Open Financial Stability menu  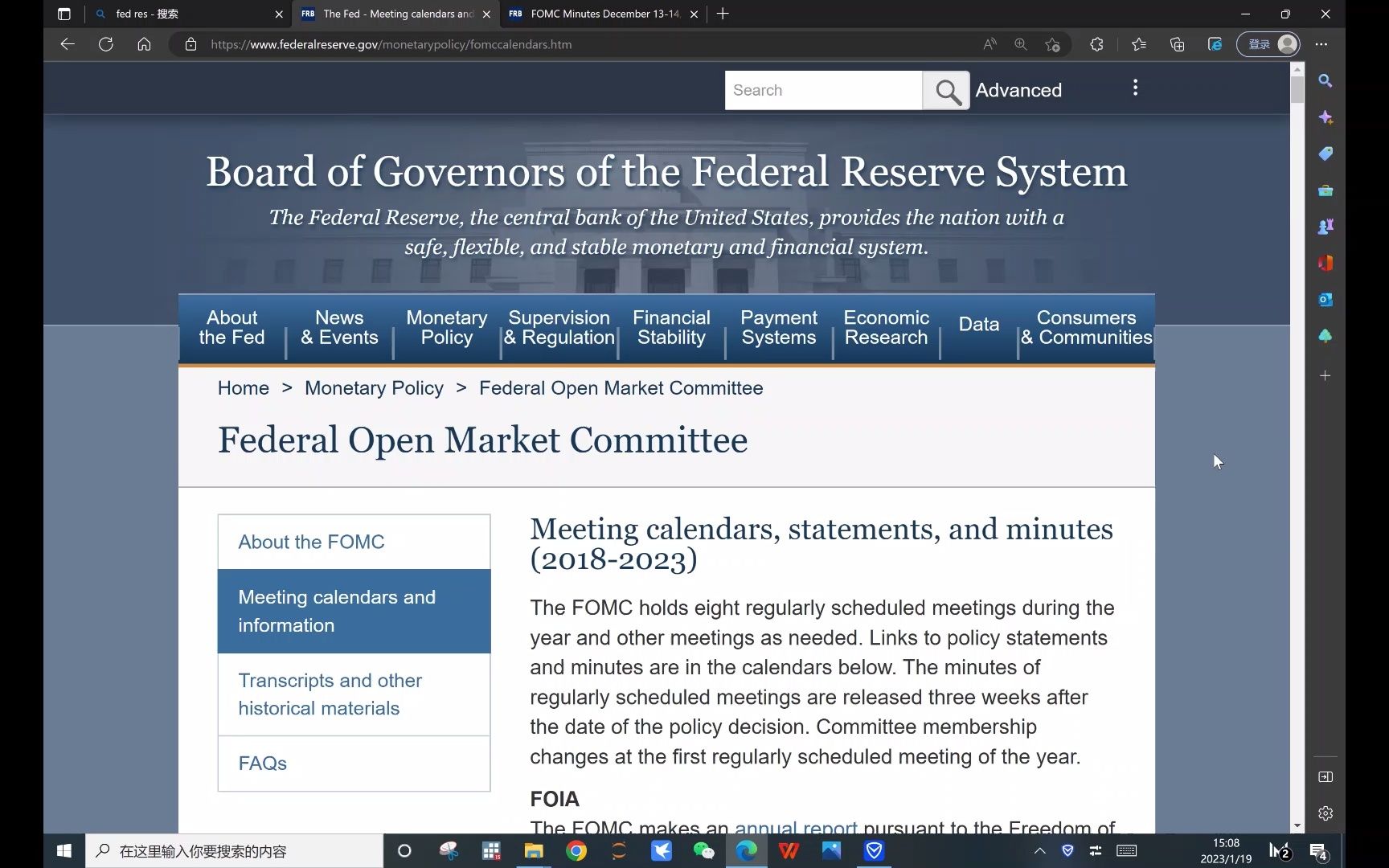click(x=671, y=328)
